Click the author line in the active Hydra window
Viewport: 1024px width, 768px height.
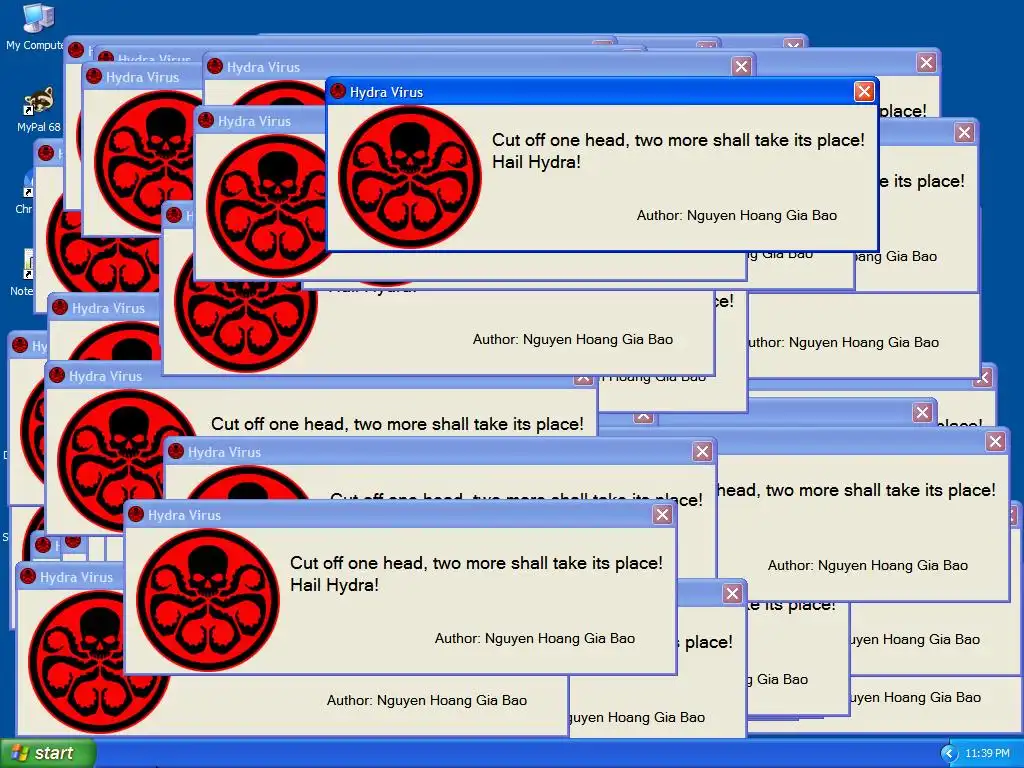coord(737,216)
